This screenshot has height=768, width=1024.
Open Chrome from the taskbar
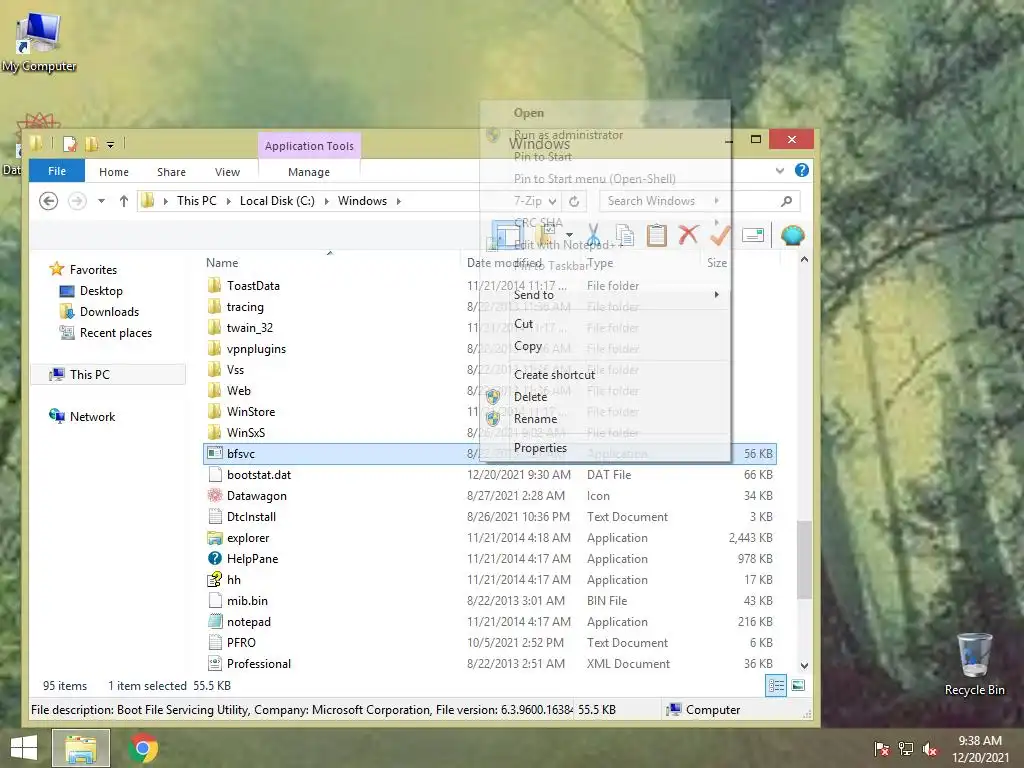[x=143, y=748]
